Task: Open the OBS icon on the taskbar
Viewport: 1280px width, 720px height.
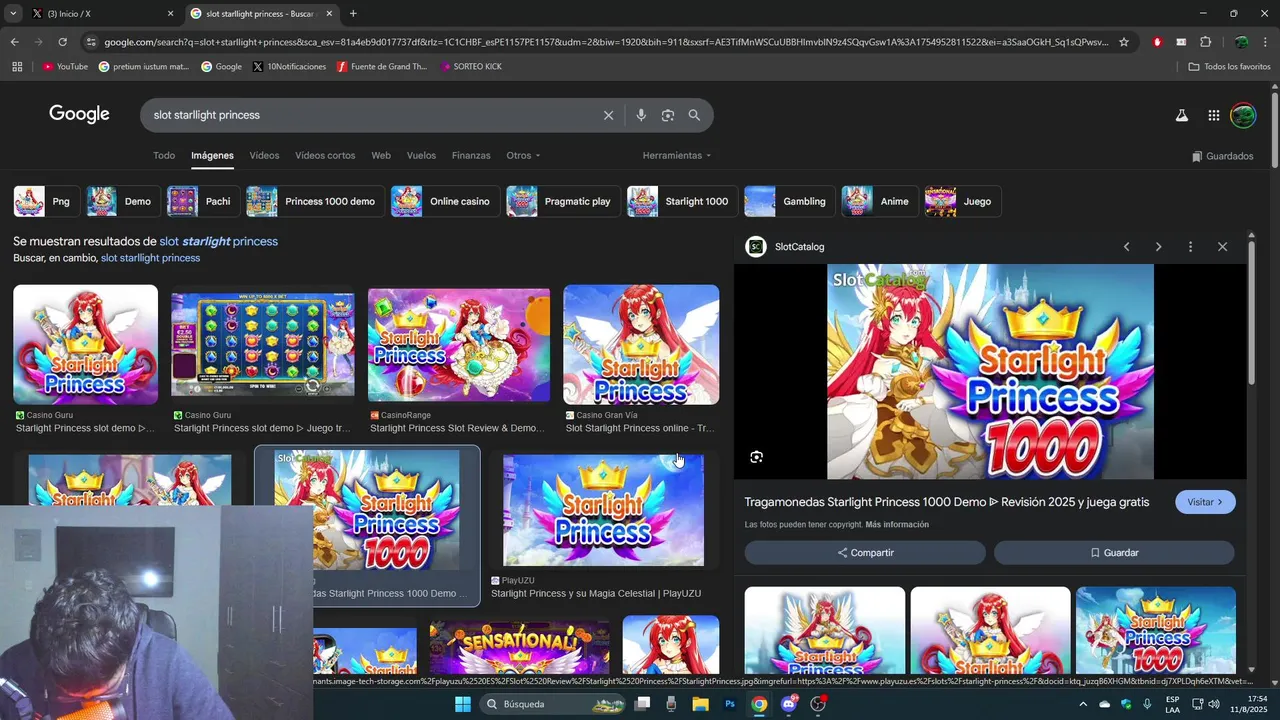Action: tap(819, 704)
